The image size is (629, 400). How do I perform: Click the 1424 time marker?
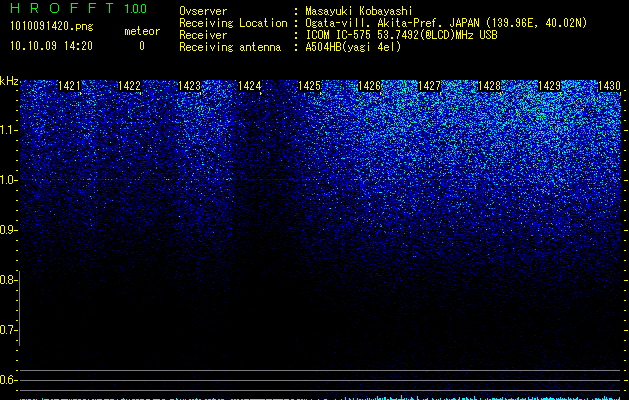pyautogui.click(x=249, y=85)
